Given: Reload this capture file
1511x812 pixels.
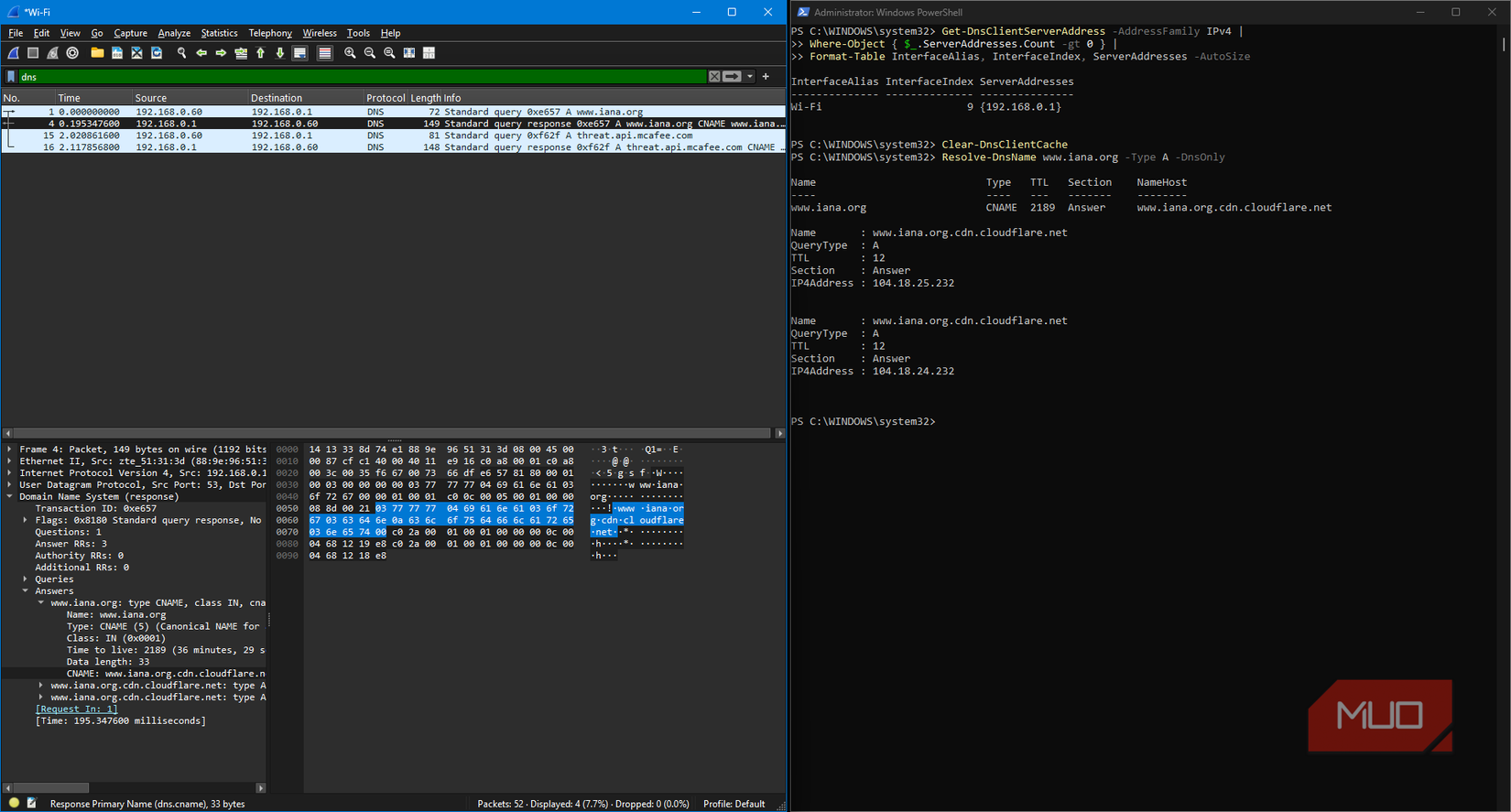Looking at the screenshot, I should click(157, 53).
